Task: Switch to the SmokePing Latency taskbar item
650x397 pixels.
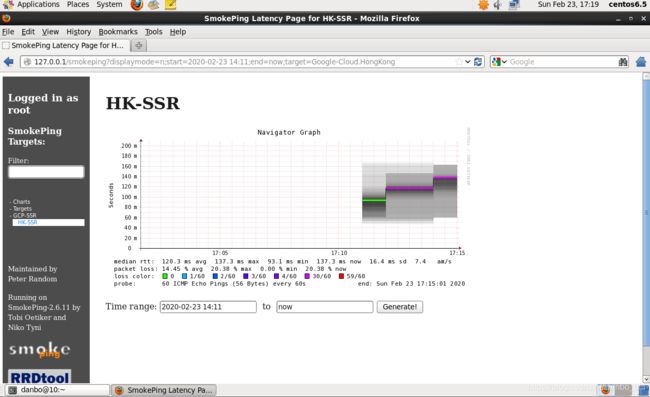Action: [164, 390]
